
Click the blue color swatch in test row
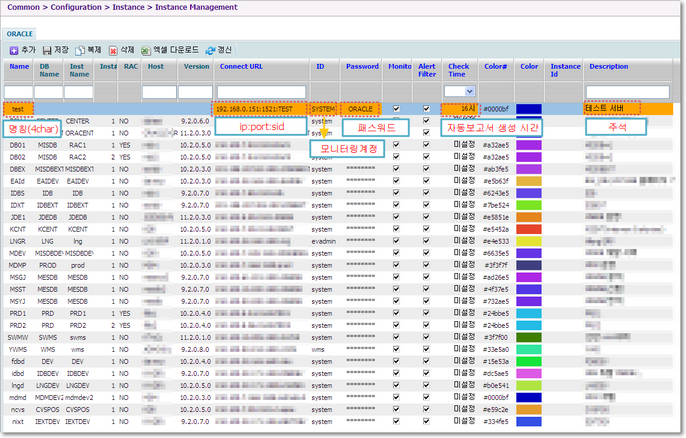pyautogui.click(x=528, y=108)
